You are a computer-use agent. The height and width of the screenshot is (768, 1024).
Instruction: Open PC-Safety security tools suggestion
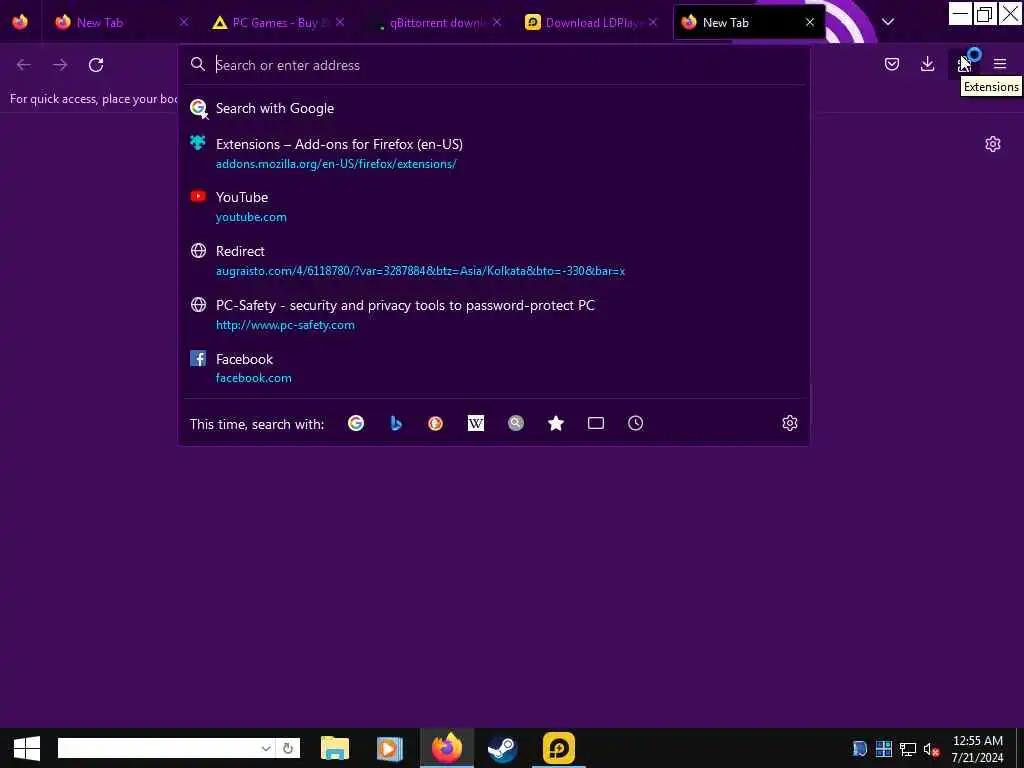tap(494, 315)
